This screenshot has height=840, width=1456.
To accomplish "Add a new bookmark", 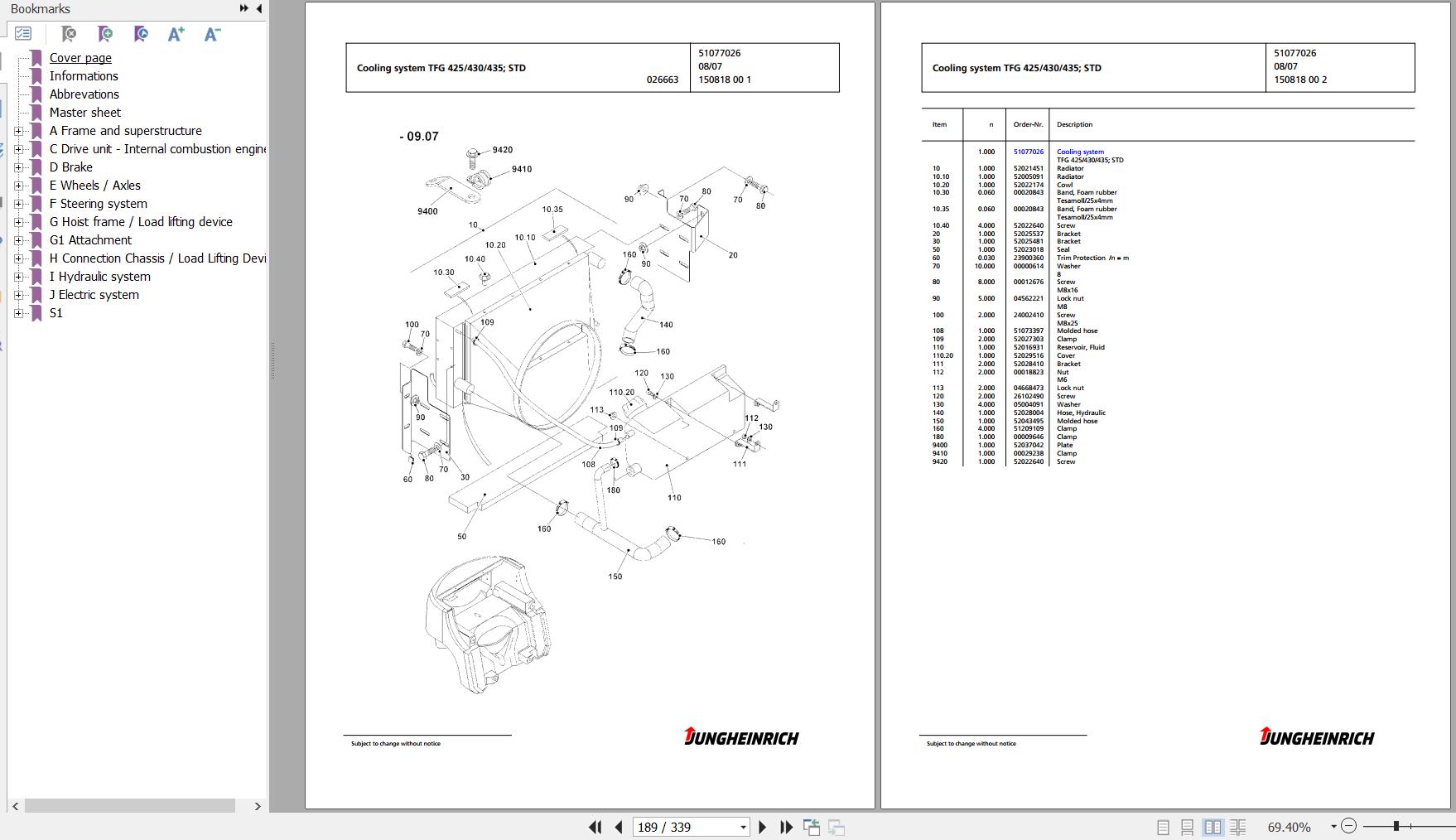I will coord(106,34).
